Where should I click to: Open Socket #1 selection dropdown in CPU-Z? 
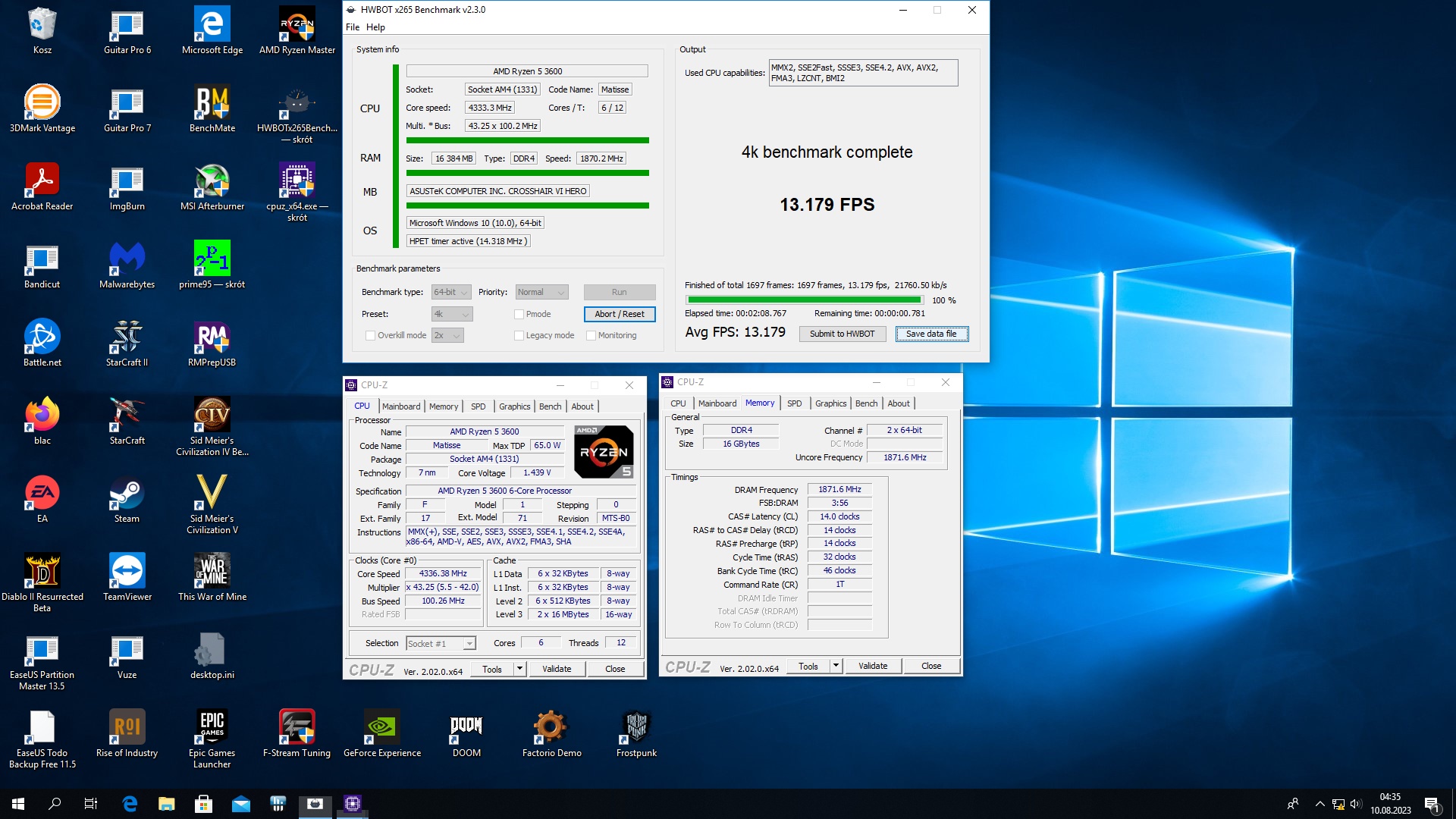[x=441, y=643]
